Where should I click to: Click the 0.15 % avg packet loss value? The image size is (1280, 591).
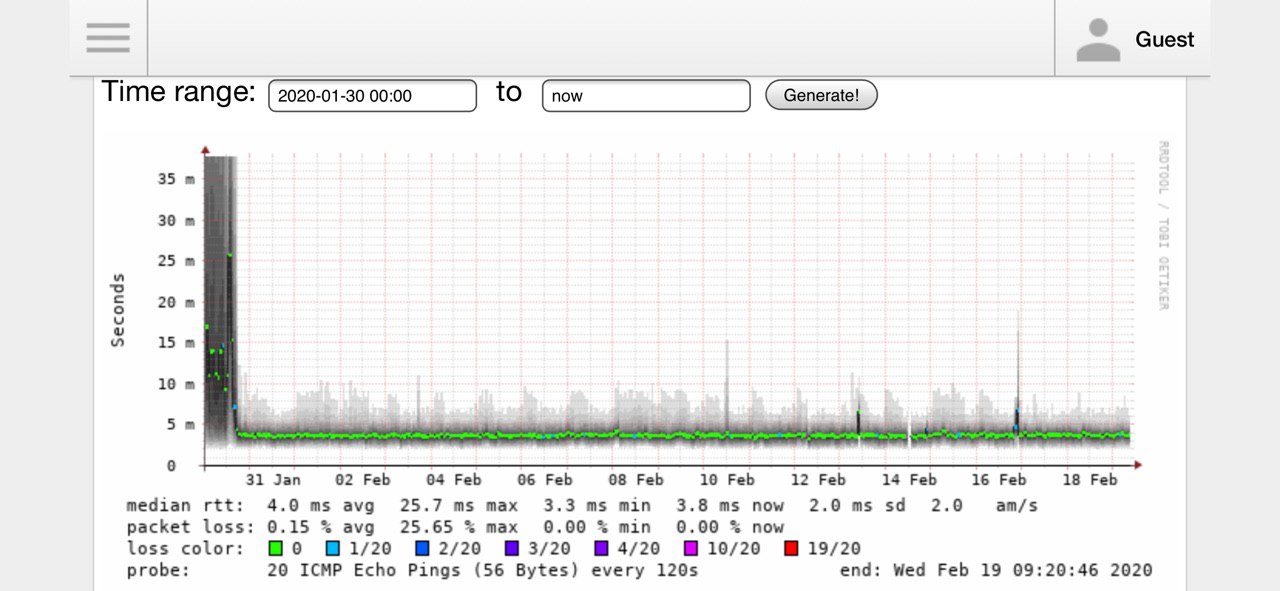[321, 527]
